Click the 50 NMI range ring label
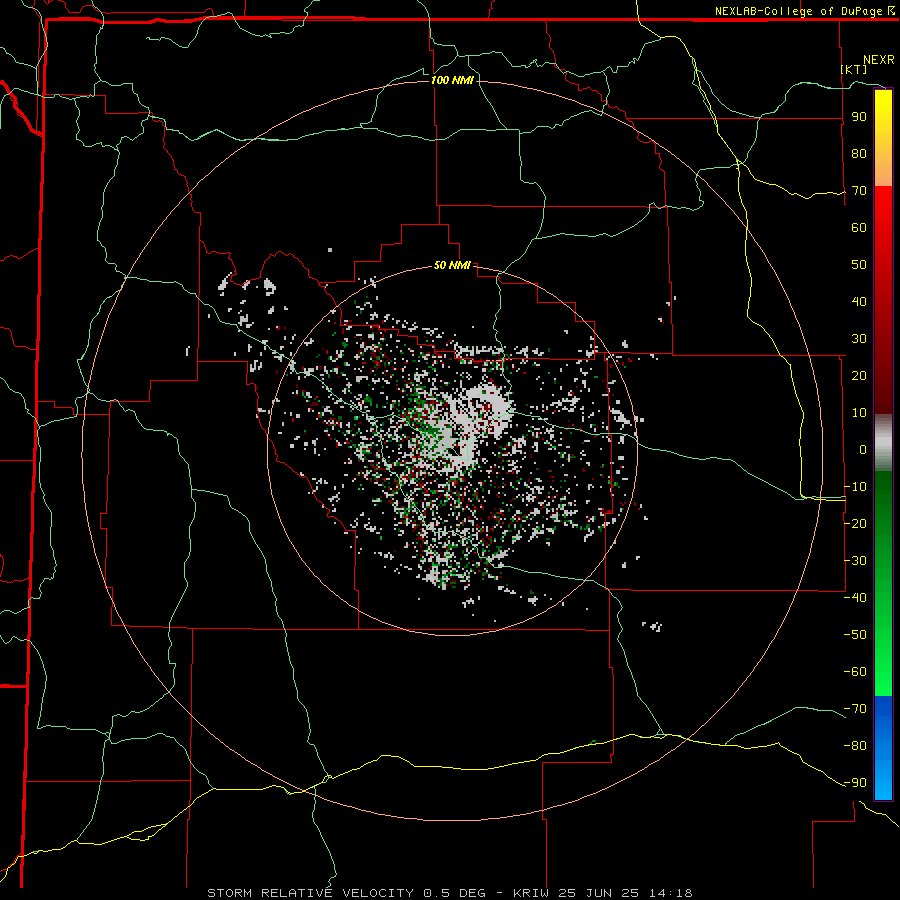Image resolution: width=900 pixels, height=900 pixels. click(x=452, y=265)
